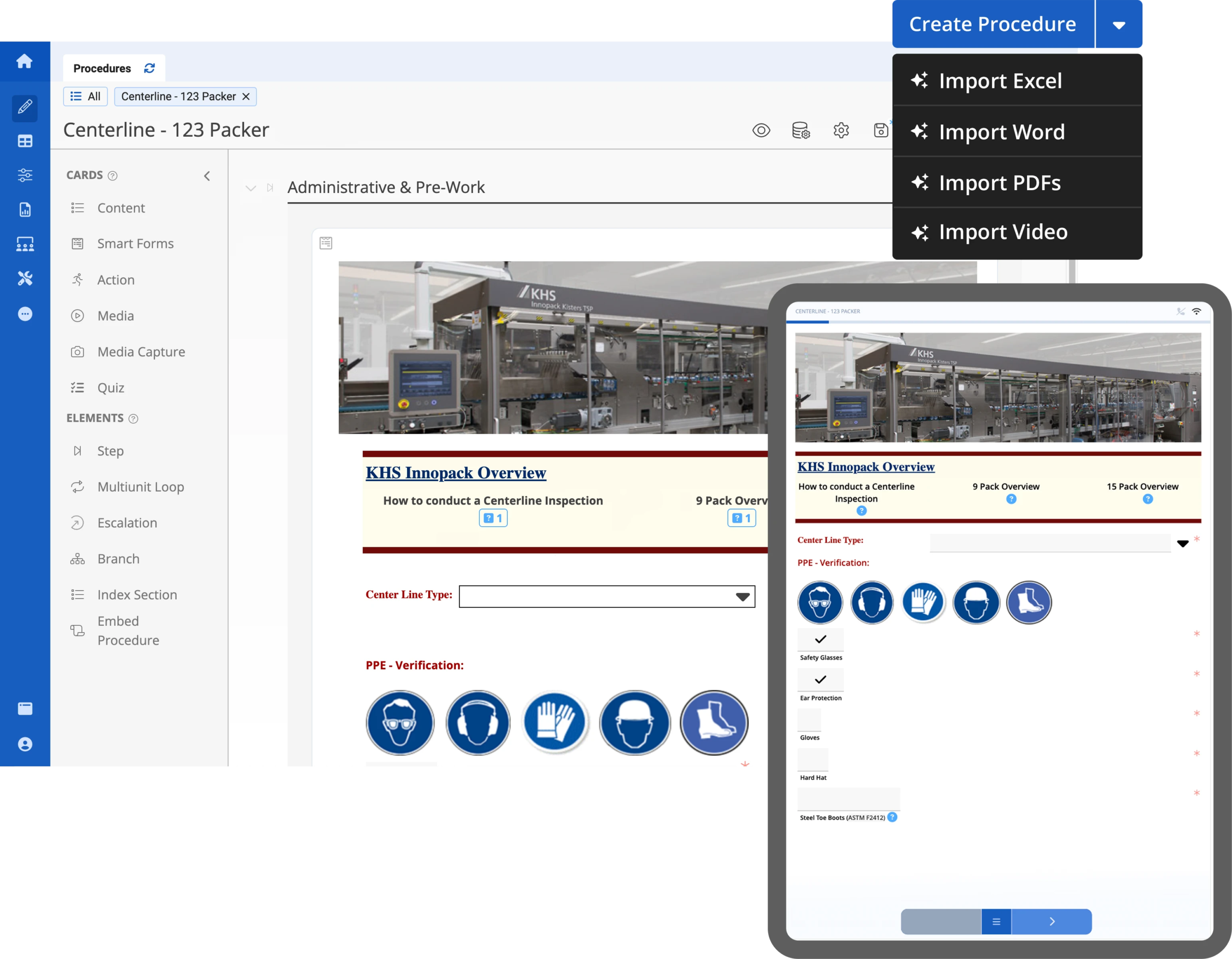This screenshot has width=1232, height=959.
Task: Open preview with the eye icon
Action: tap(761, 130)
